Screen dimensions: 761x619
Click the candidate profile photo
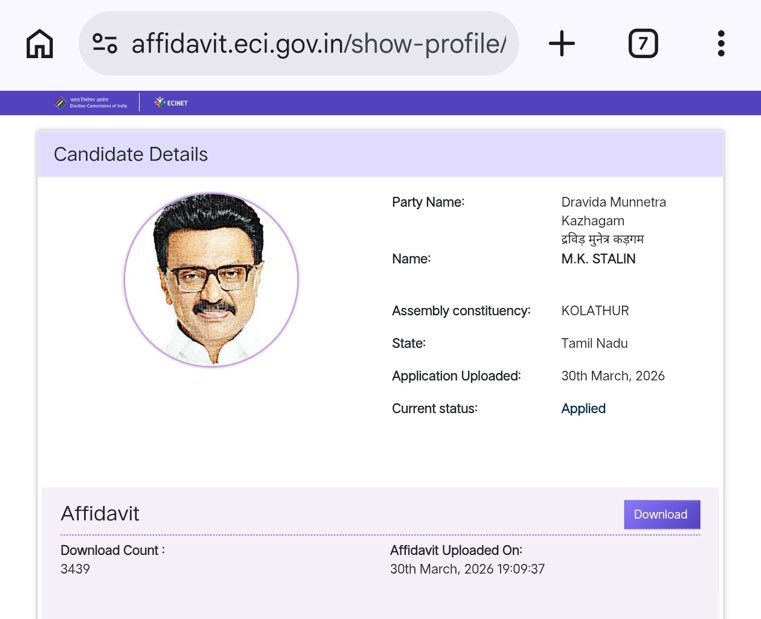[x=211, y=280]
